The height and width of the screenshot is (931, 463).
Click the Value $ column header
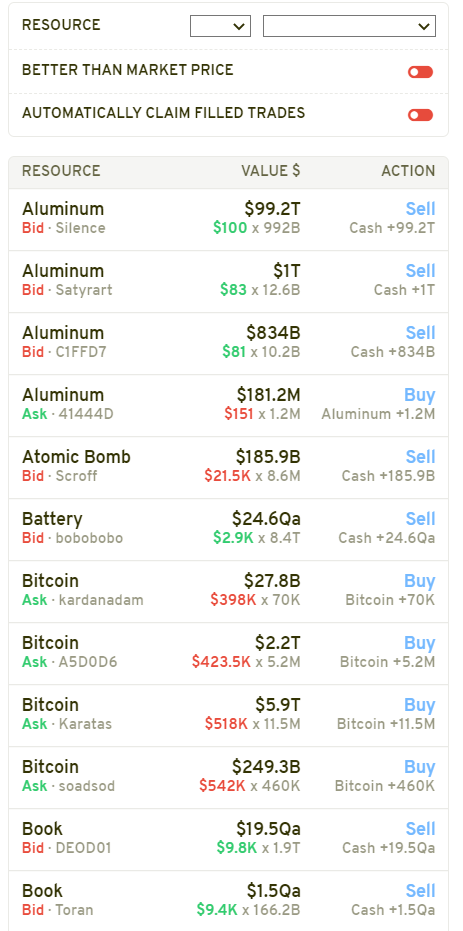(x=271, y=171)
